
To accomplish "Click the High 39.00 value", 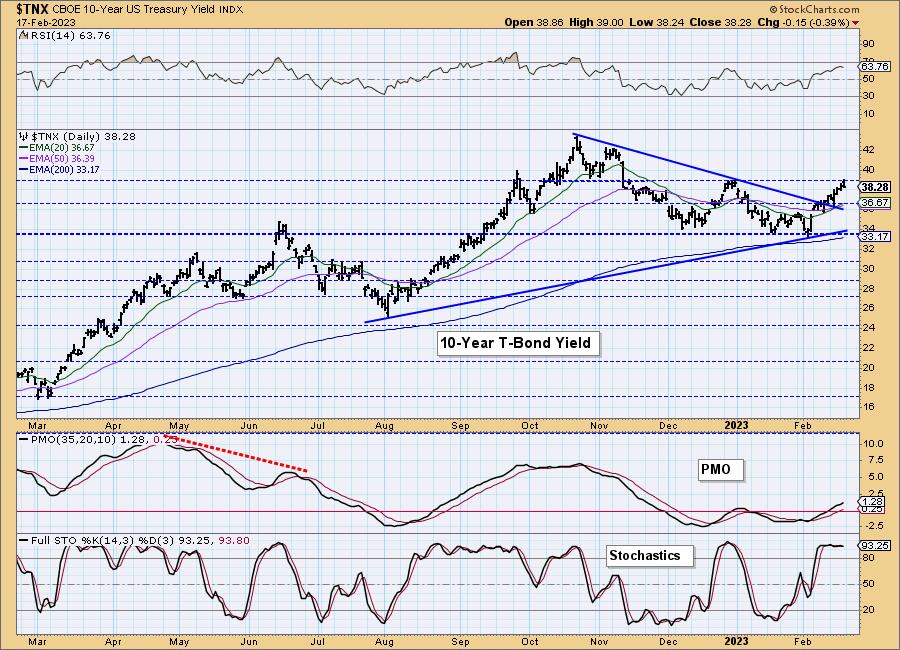I will tap(596, 22).
